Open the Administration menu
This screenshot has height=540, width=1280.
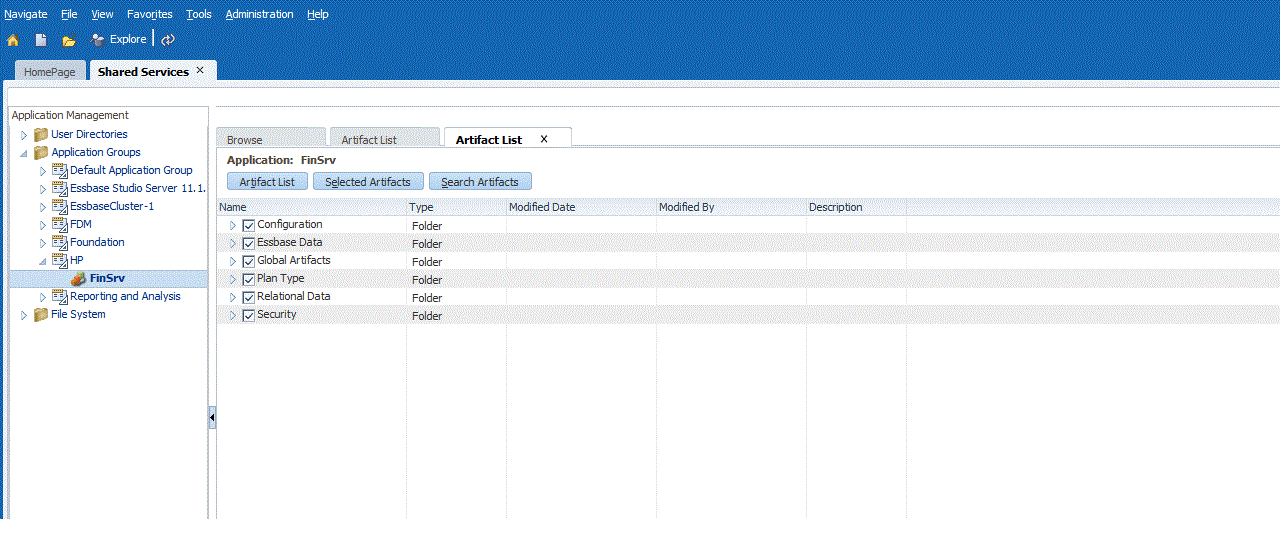tap(259, 14)
